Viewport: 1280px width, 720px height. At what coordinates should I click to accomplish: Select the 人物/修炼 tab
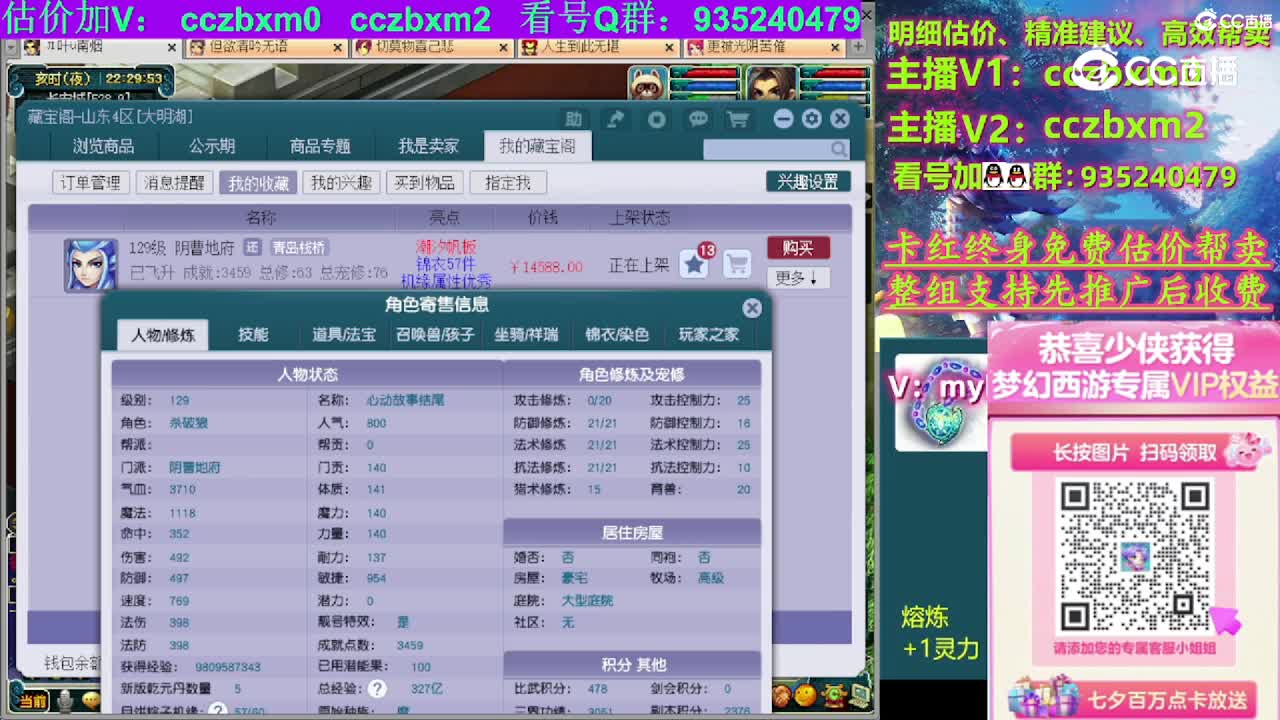(x=163, y=335)
